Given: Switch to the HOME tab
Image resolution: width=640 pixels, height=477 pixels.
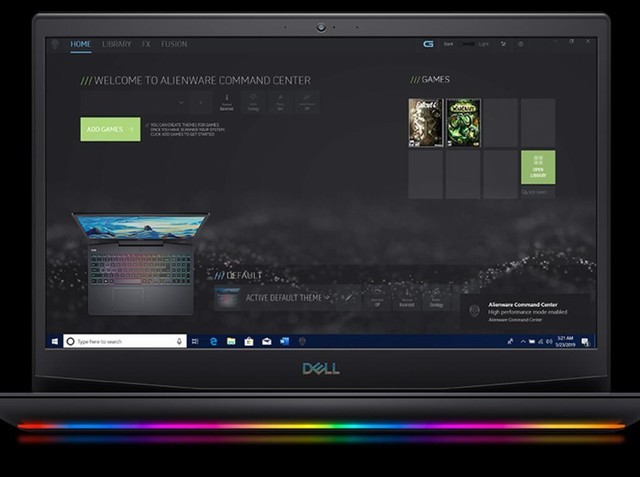Looking at the screenshot, I should pyautogui.click(x=80, y=44).
